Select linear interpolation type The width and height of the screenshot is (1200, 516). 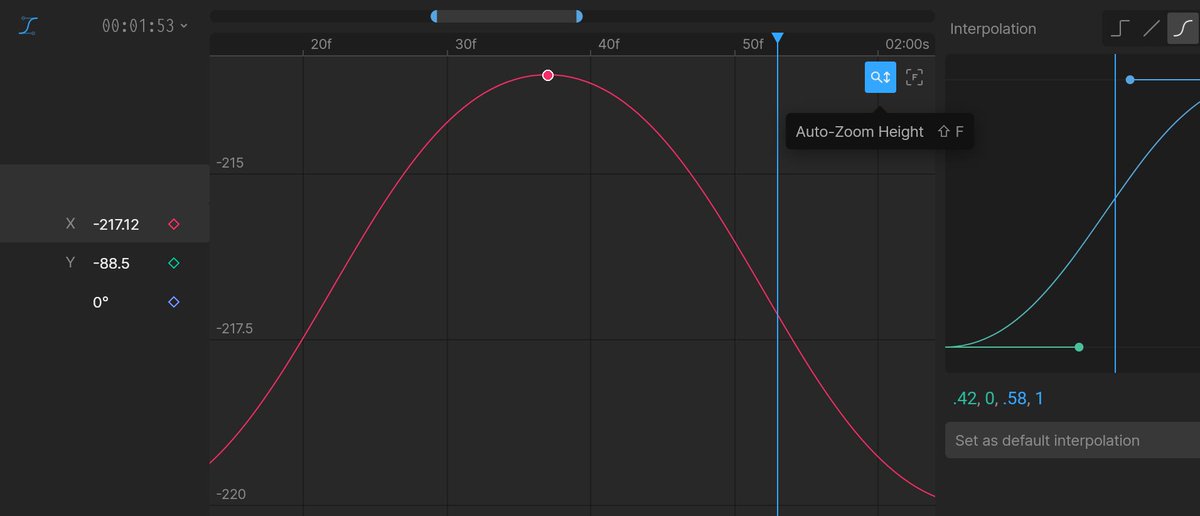click(x=1151, y=29)
